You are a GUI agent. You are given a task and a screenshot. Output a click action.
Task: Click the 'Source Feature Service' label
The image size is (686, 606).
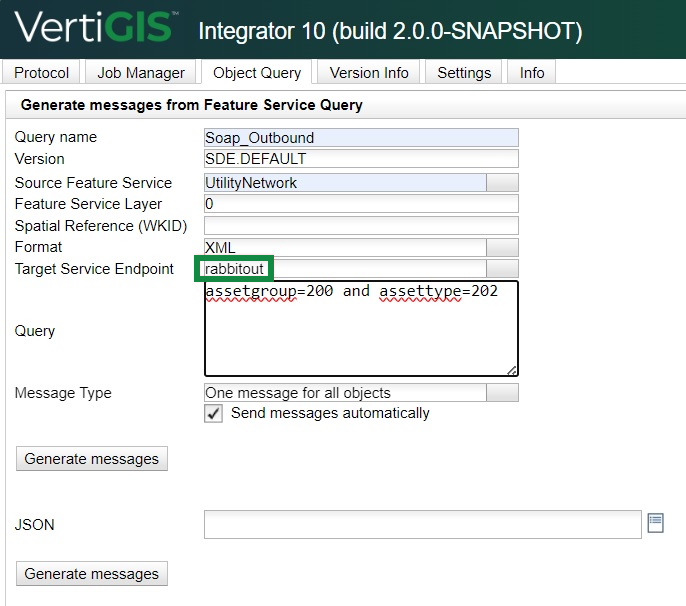tap(93, 183)
